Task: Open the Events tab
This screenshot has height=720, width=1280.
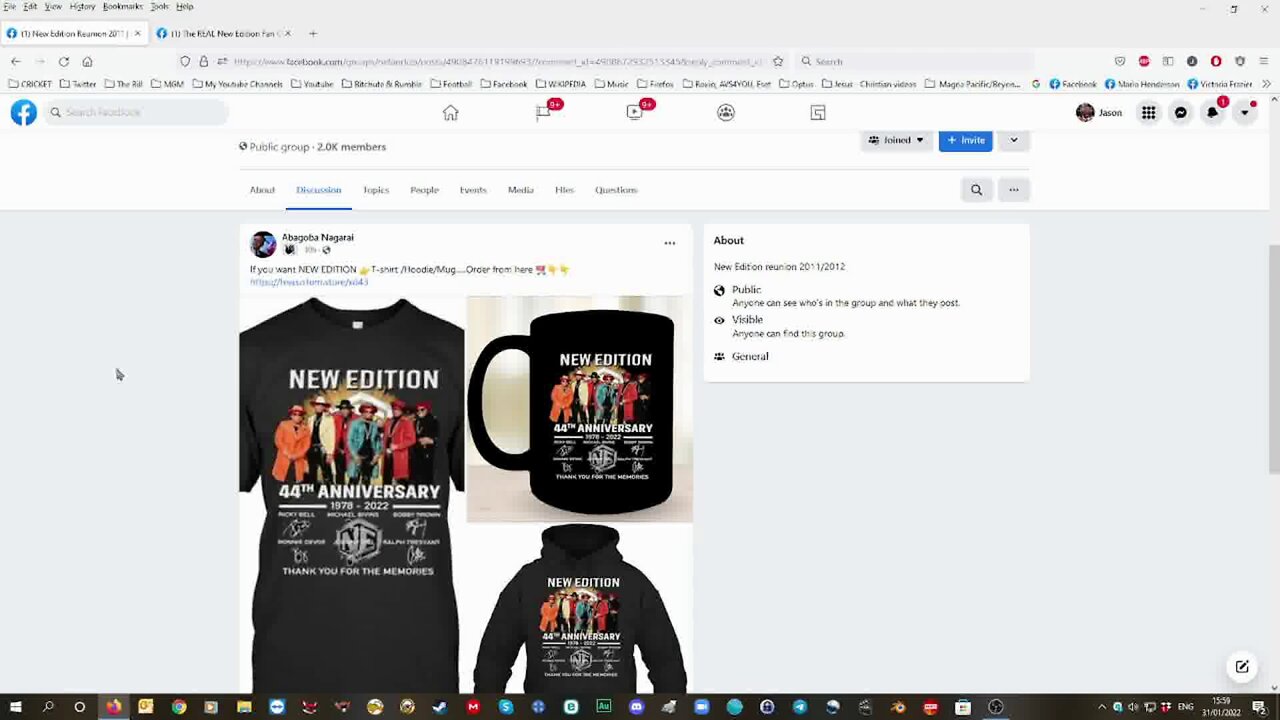Action: click(473, 190)
